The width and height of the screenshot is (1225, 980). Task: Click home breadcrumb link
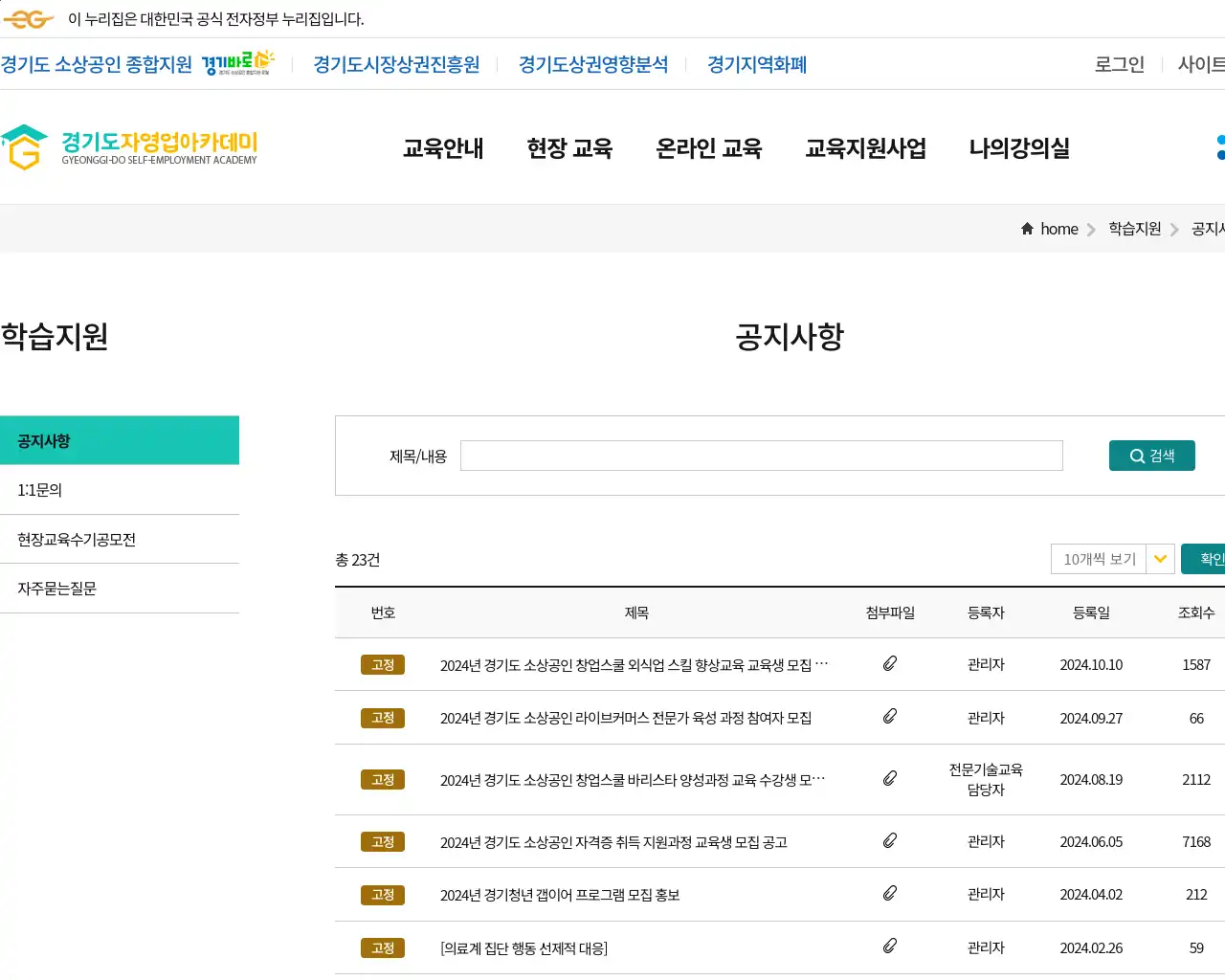pyautogui.click(x=1059, y=229)
